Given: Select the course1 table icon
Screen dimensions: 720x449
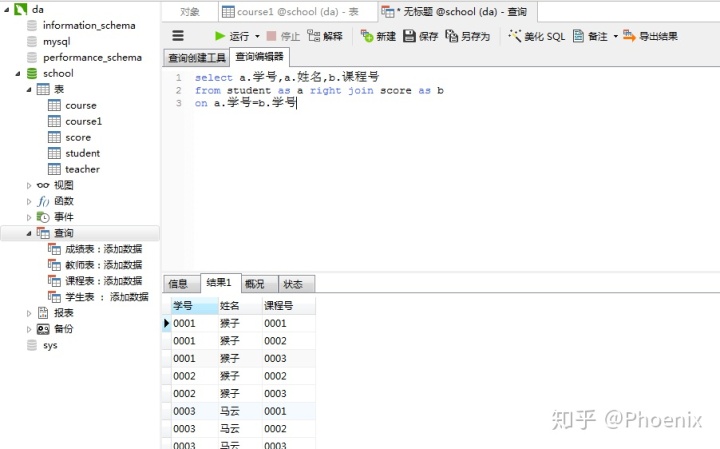Looking at the screenshot, I should (x=54, y=121).
